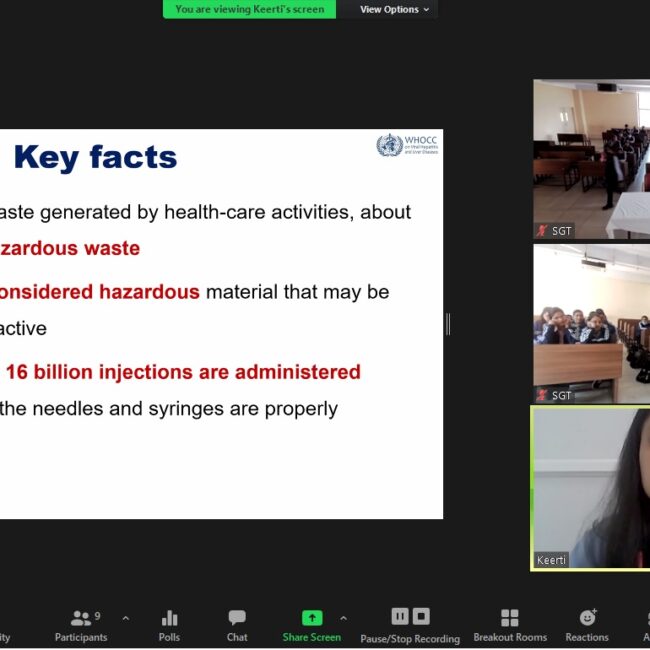
Task: Open the Polls window
Action: (169, 625)
